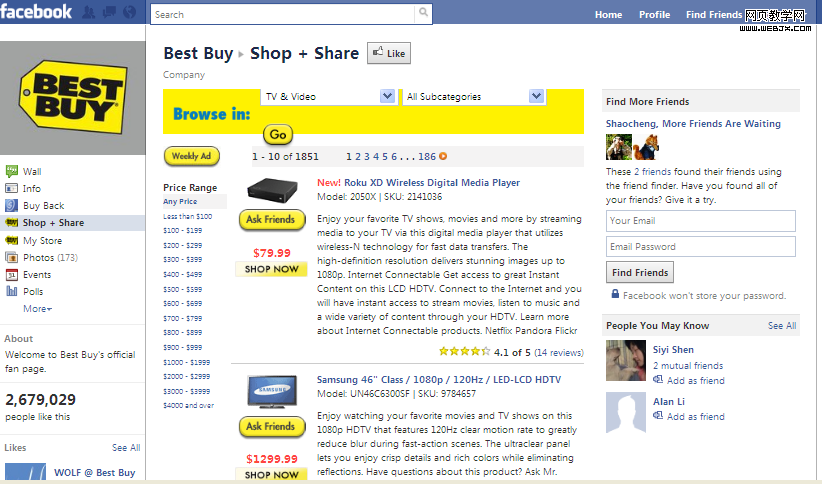
Task: Click the search magnifier icon
Action: point(424,14)
